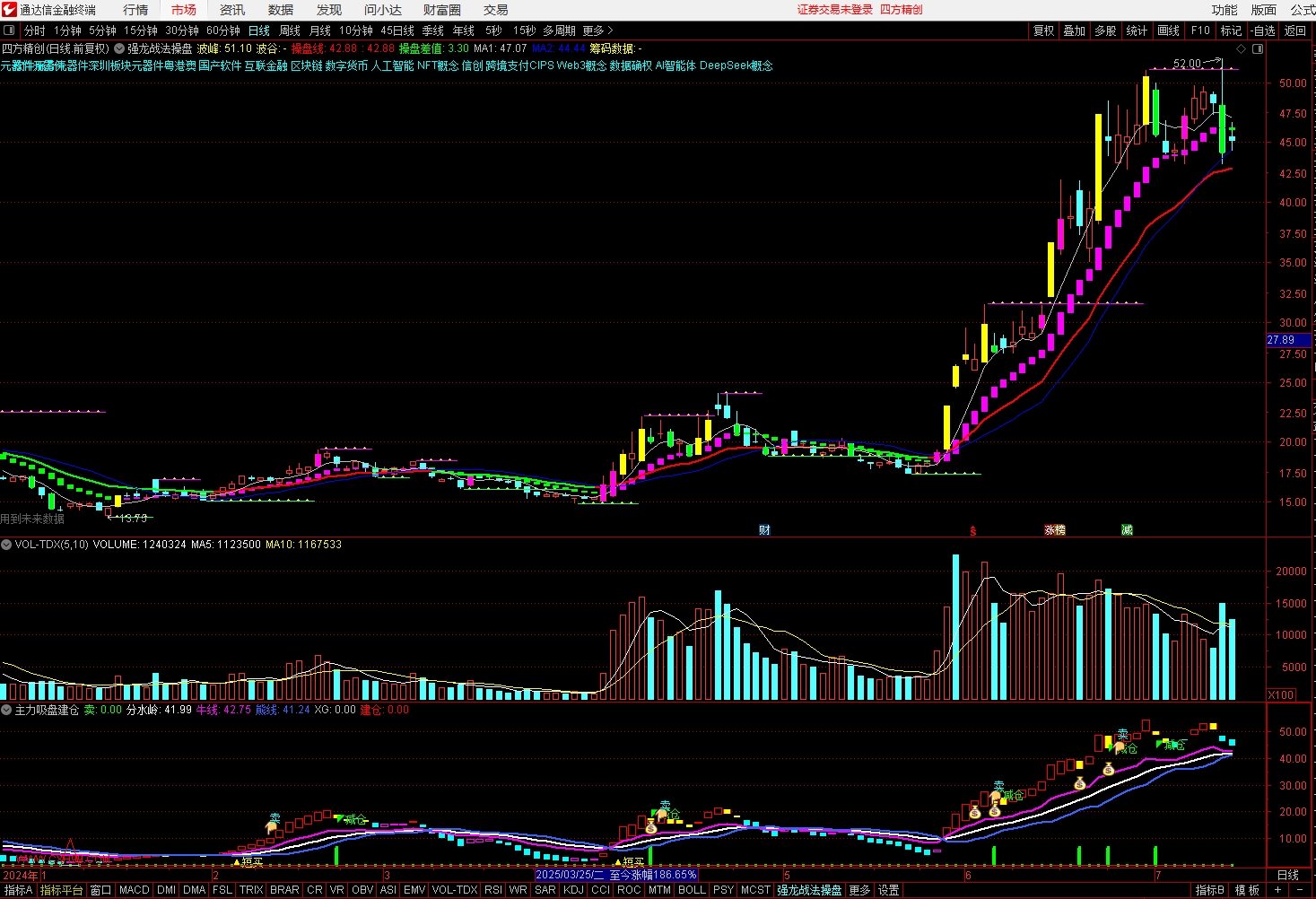Select the 5分钟 timeframe
Viewport: 1316px width, 899px height.
102,31
